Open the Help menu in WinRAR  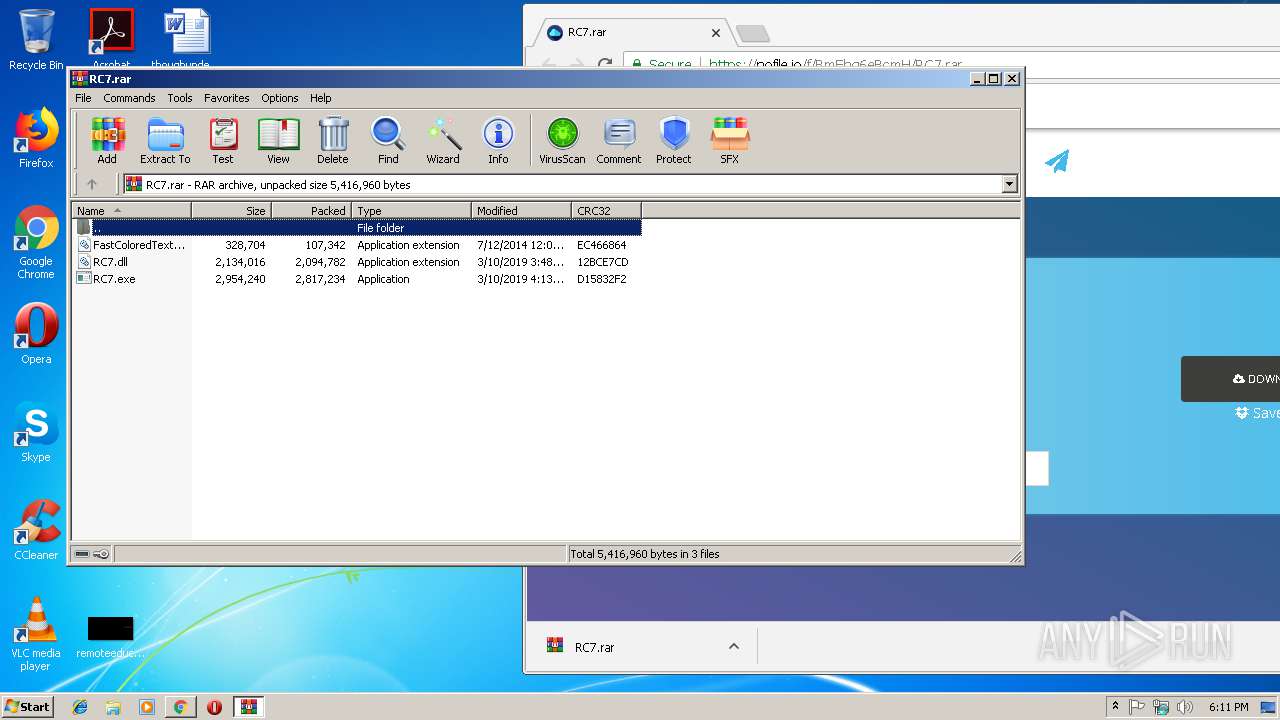320,98
